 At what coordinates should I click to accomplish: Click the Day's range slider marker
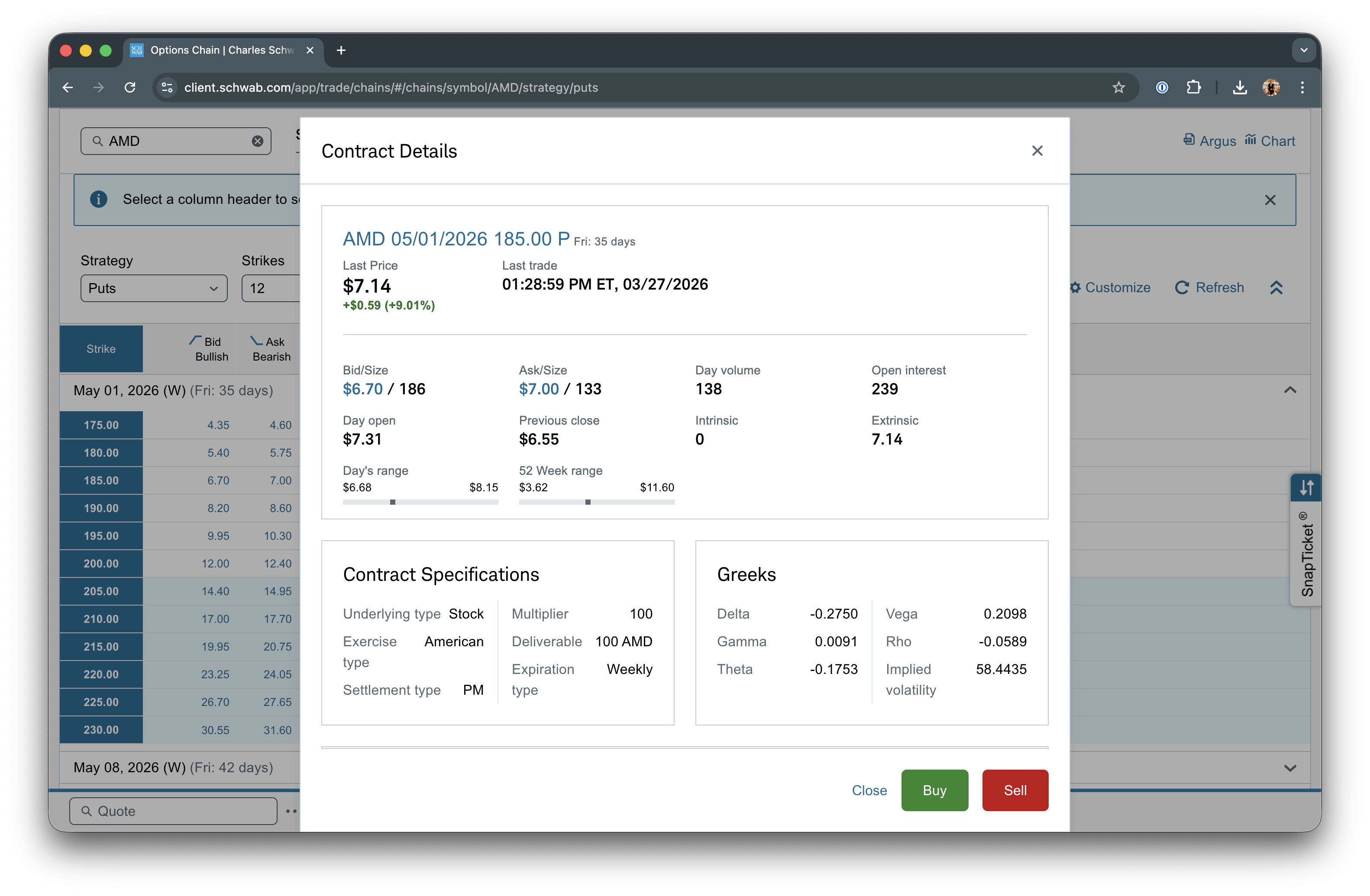[x=393, y=502]
